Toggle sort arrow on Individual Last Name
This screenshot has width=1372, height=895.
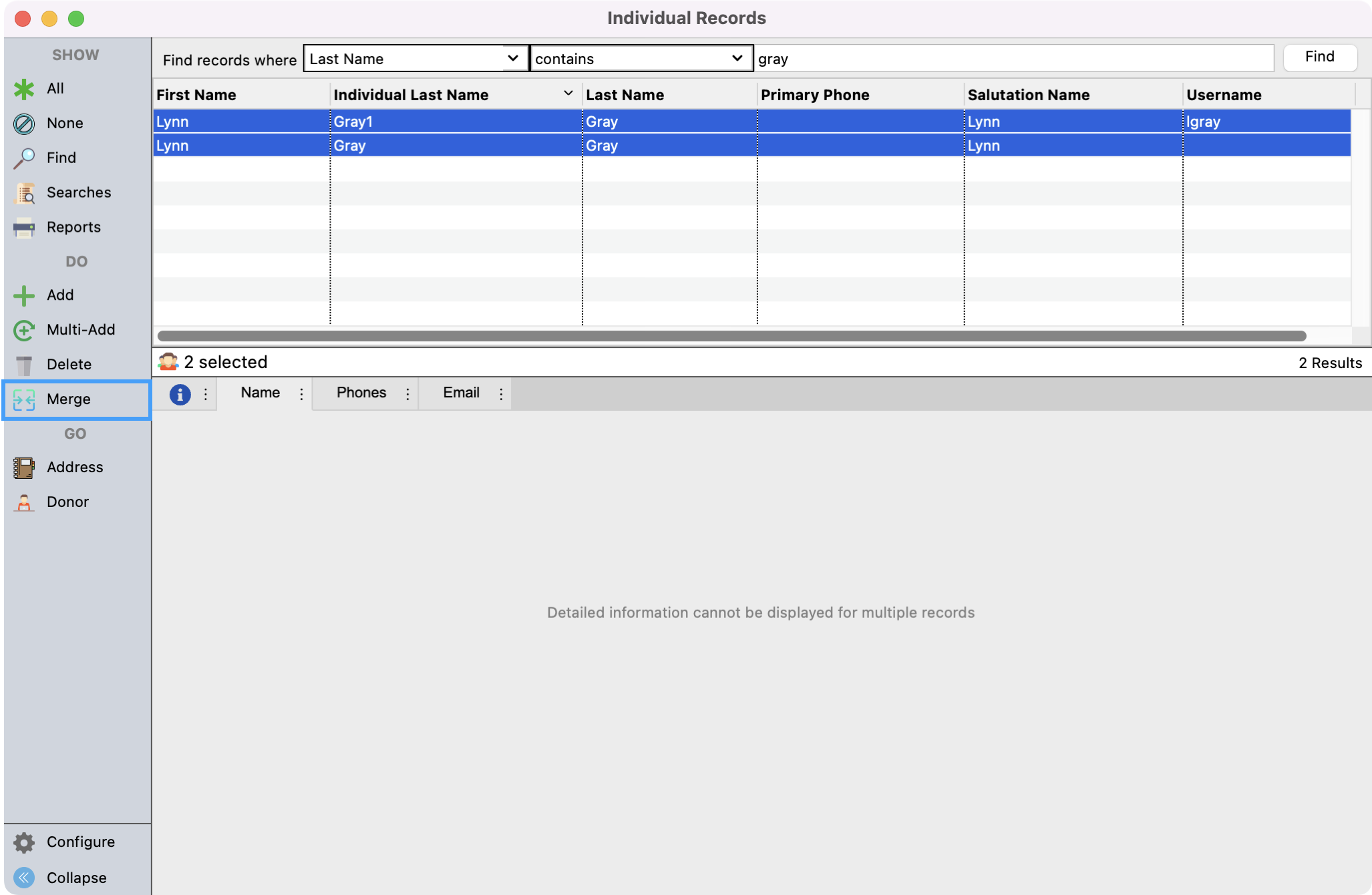(x=568, y=94)
